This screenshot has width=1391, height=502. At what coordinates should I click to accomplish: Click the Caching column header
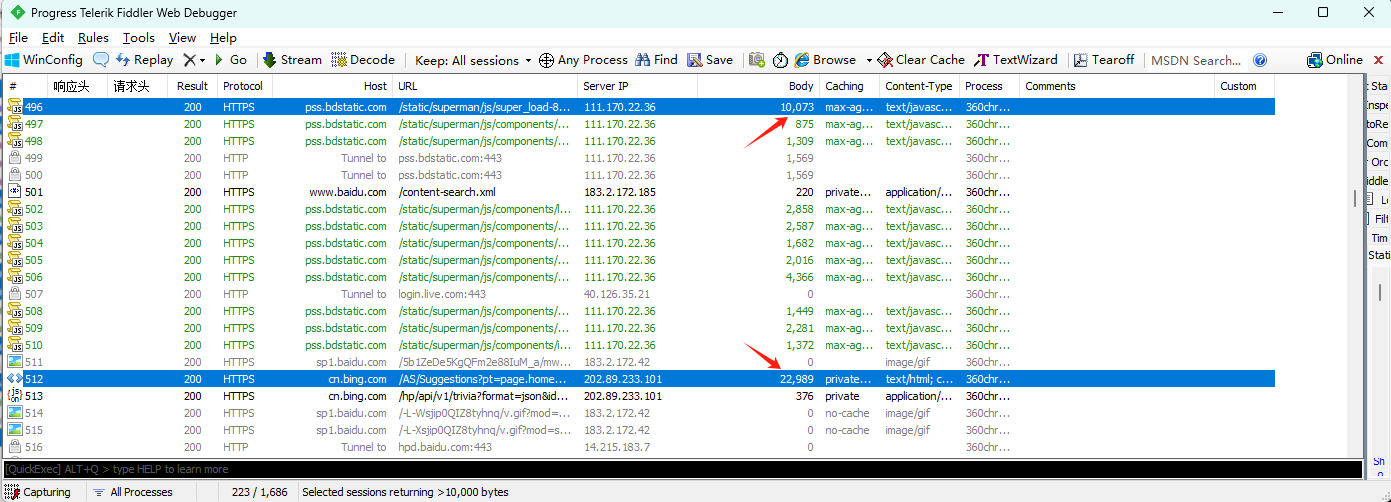(850, 86)
